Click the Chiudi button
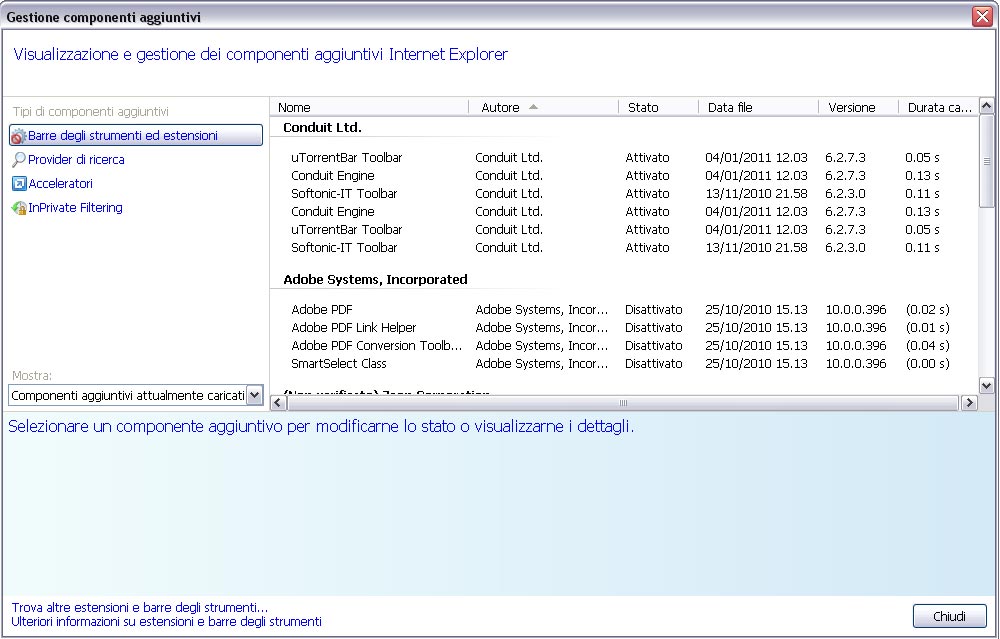 [x=950, y=616]
